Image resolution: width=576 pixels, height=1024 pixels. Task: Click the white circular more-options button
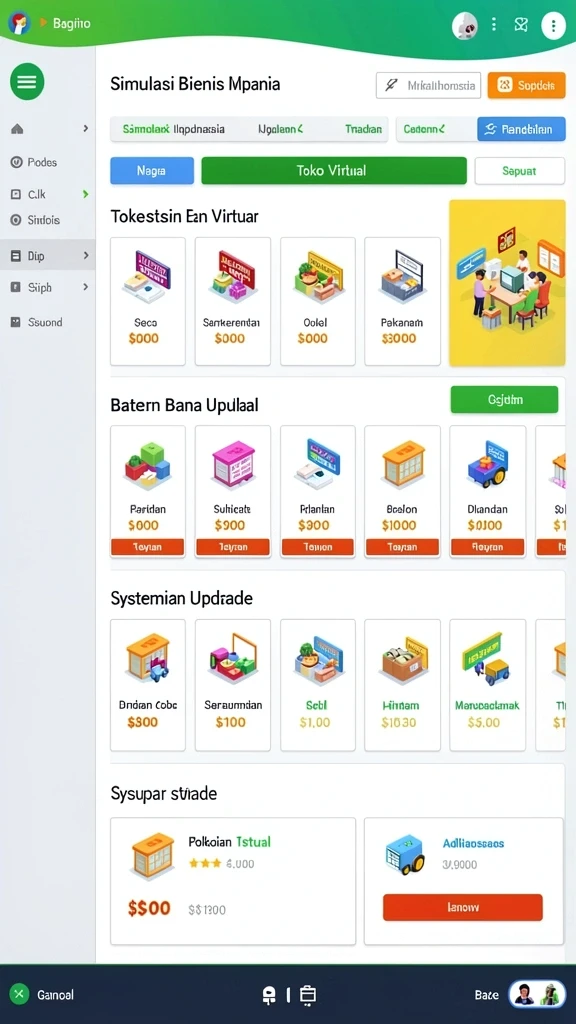click(x=553, y=26)
